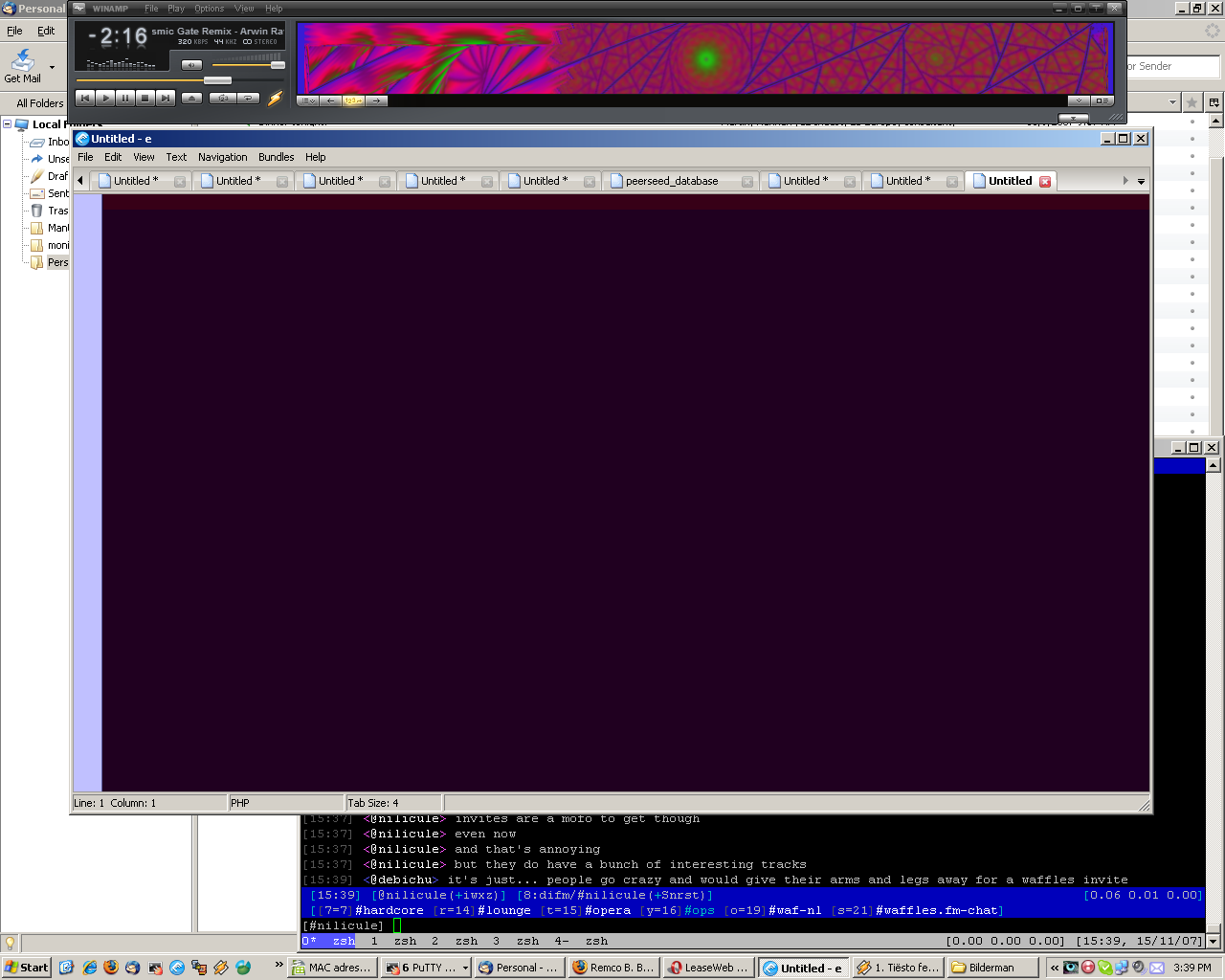Expand quick launch overflow chevron
This screenshot has width=1225, height=980.
point(278,966)
